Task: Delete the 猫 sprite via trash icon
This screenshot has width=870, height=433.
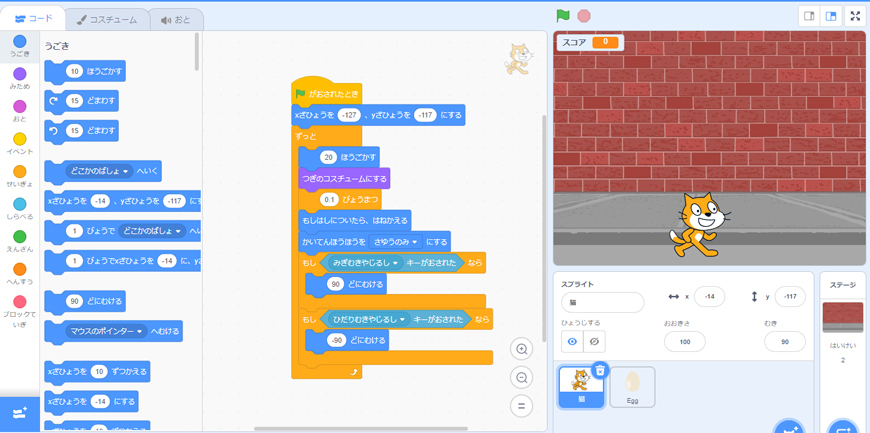Action: 600,370
